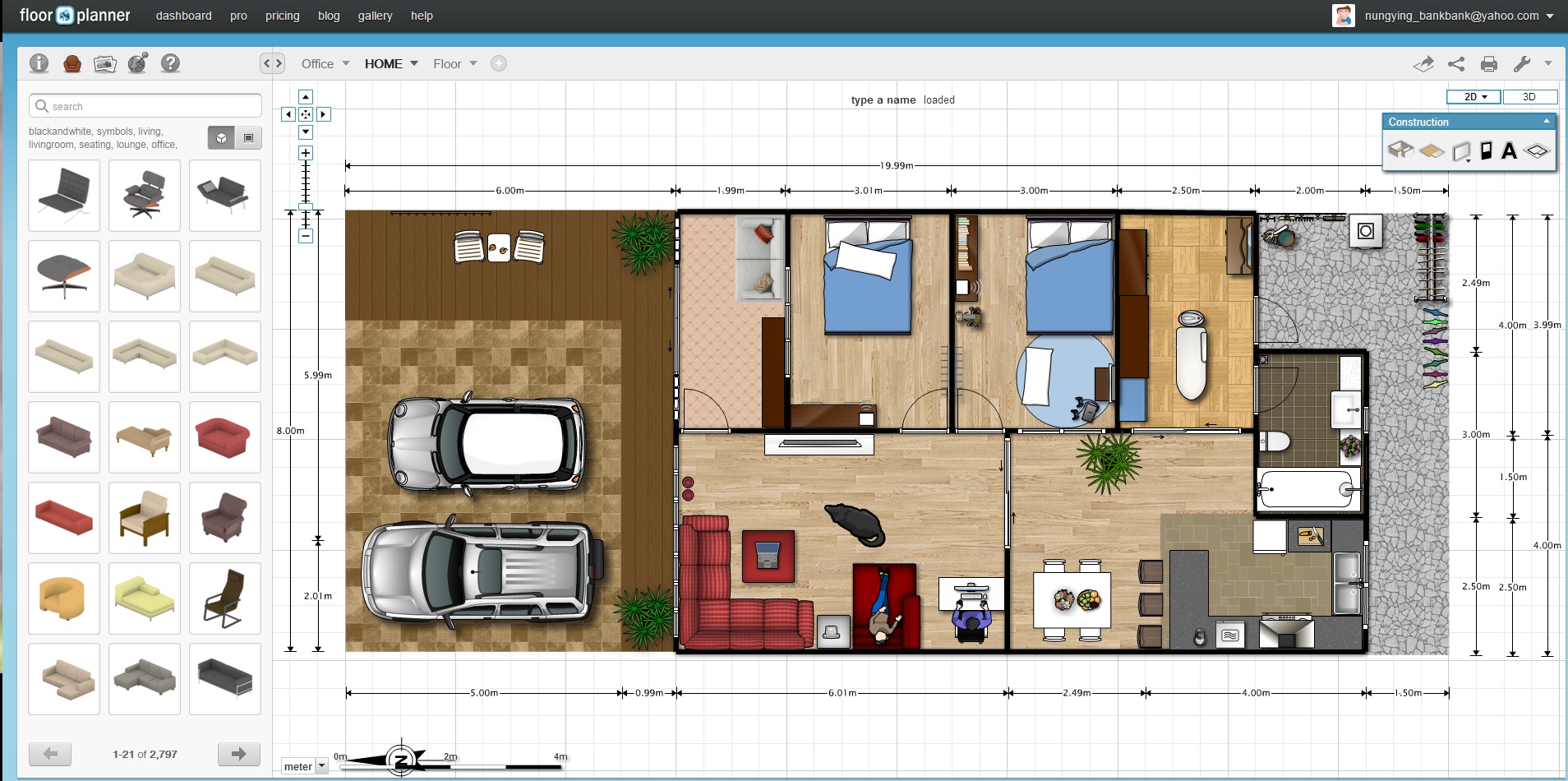Open the dashboard menu
This screenshot has width=1568, height=781.
tap(184, 16)
